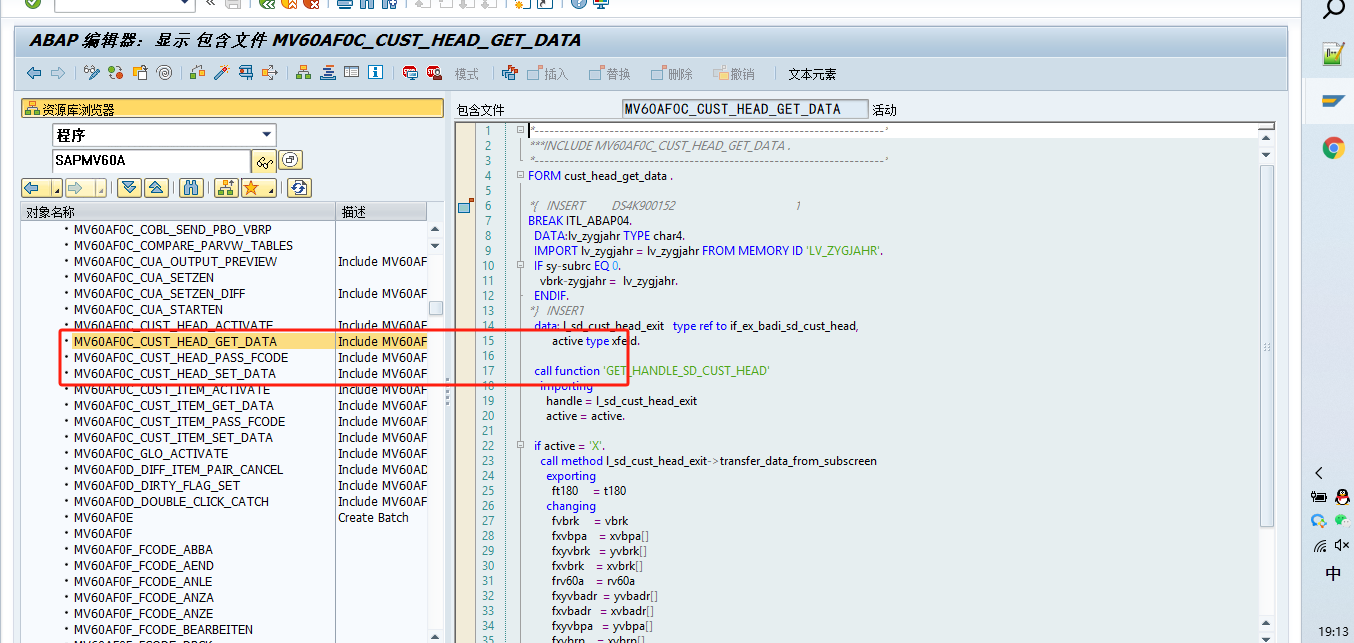Screen dimensions: 1354x643
Task: Click the SAPMV60A program name field
Action: pyautogui.click(x=151, y=160)
